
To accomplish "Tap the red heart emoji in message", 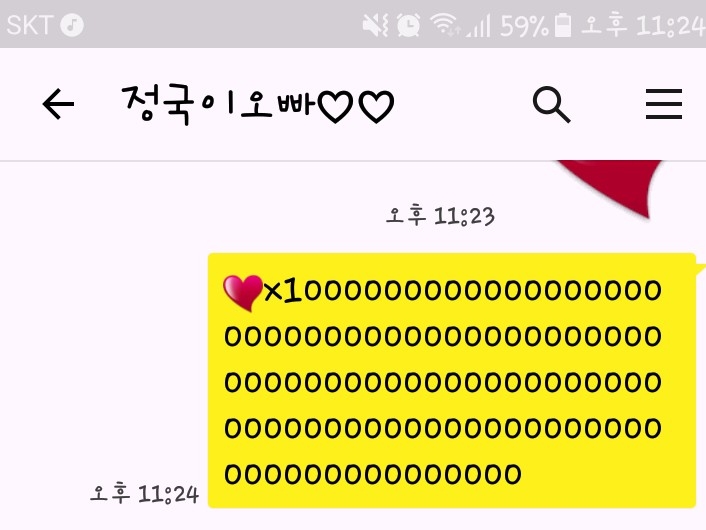I will point(243,293).
